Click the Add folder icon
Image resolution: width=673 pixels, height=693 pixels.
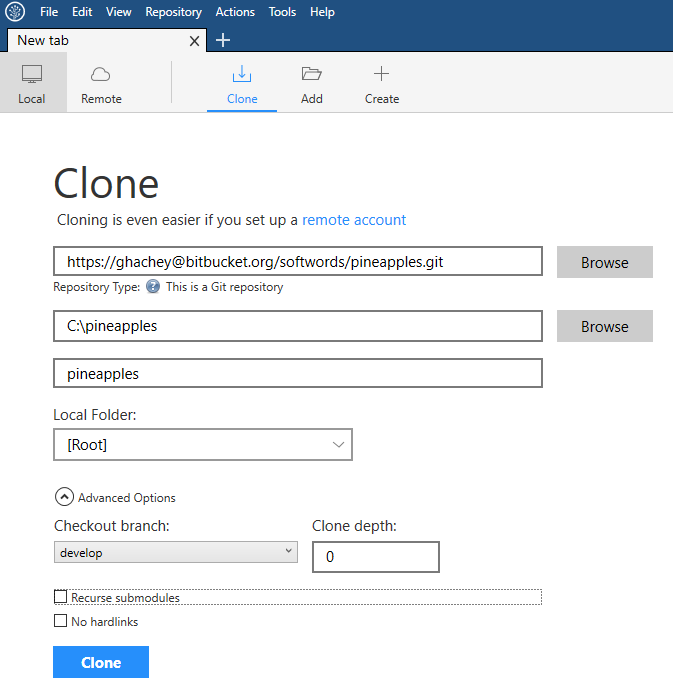[x=312, y=75]
